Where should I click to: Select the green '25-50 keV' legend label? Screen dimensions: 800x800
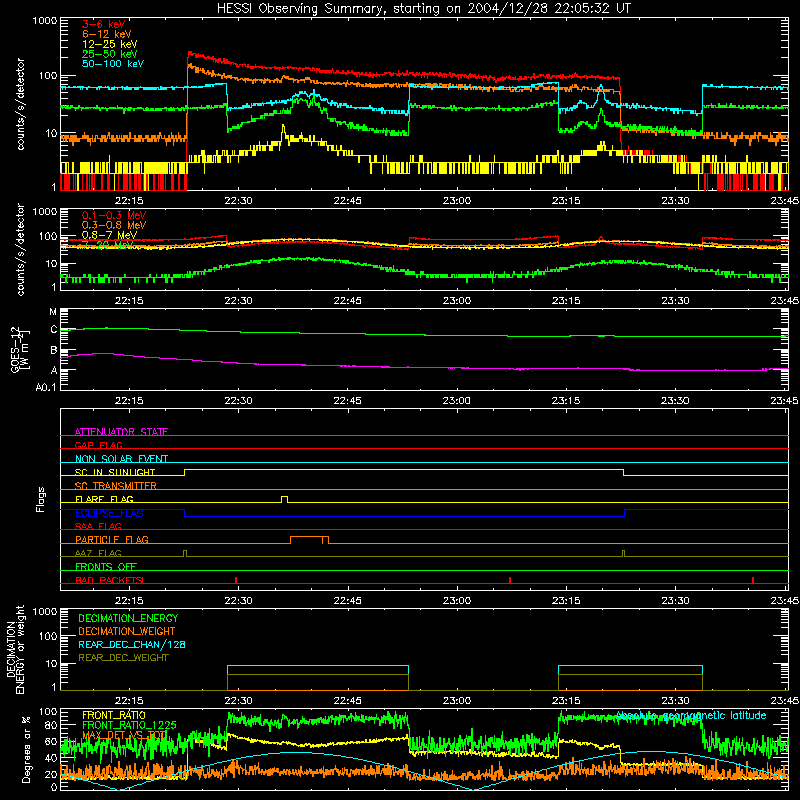coord(110,54)
